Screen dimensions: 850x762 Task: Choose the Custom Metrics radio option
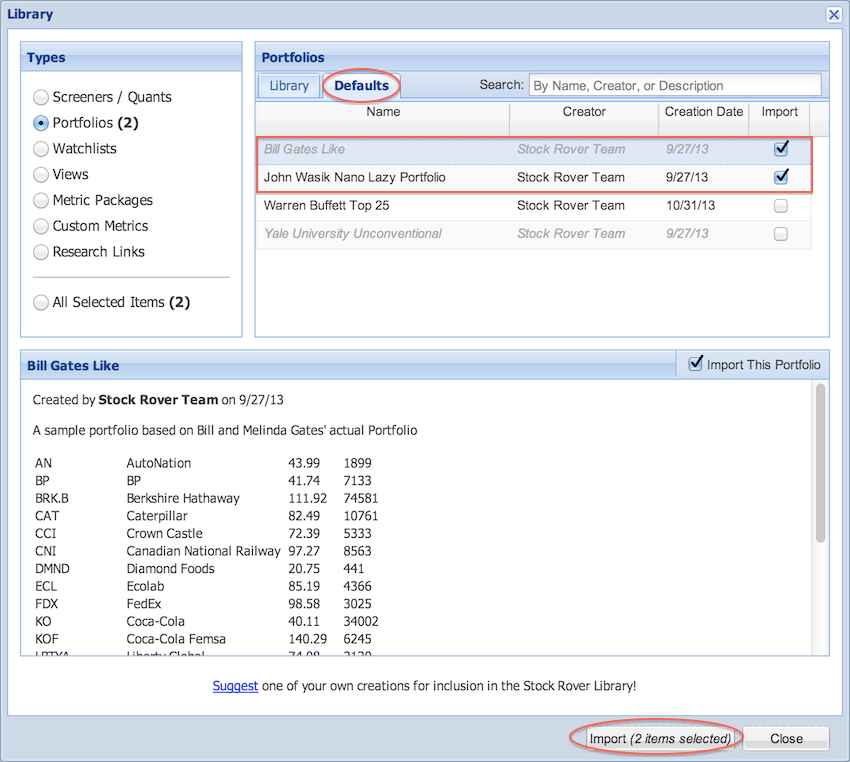(x=41, y=226)
